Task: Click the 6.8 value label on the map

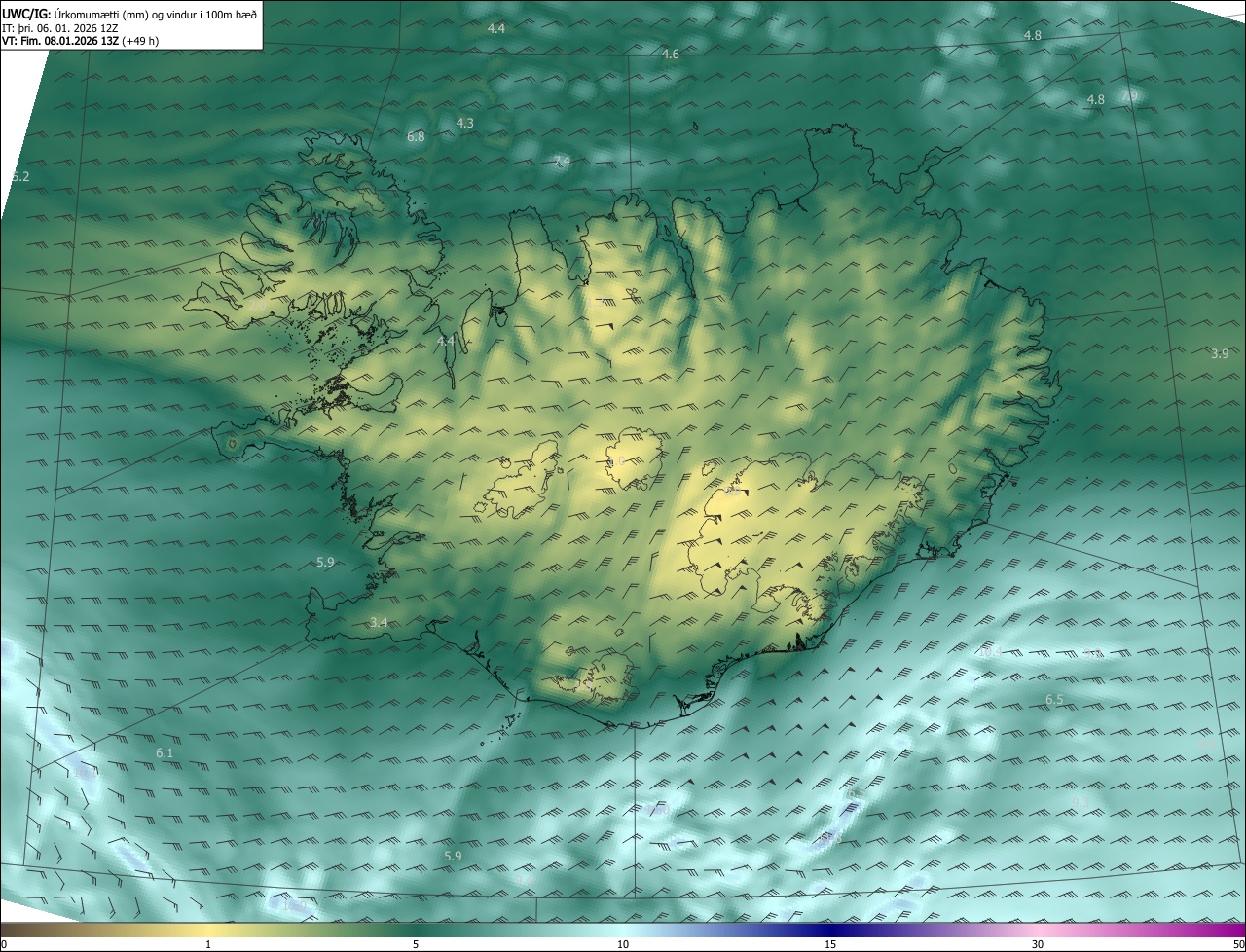Action: pos(416,137)
